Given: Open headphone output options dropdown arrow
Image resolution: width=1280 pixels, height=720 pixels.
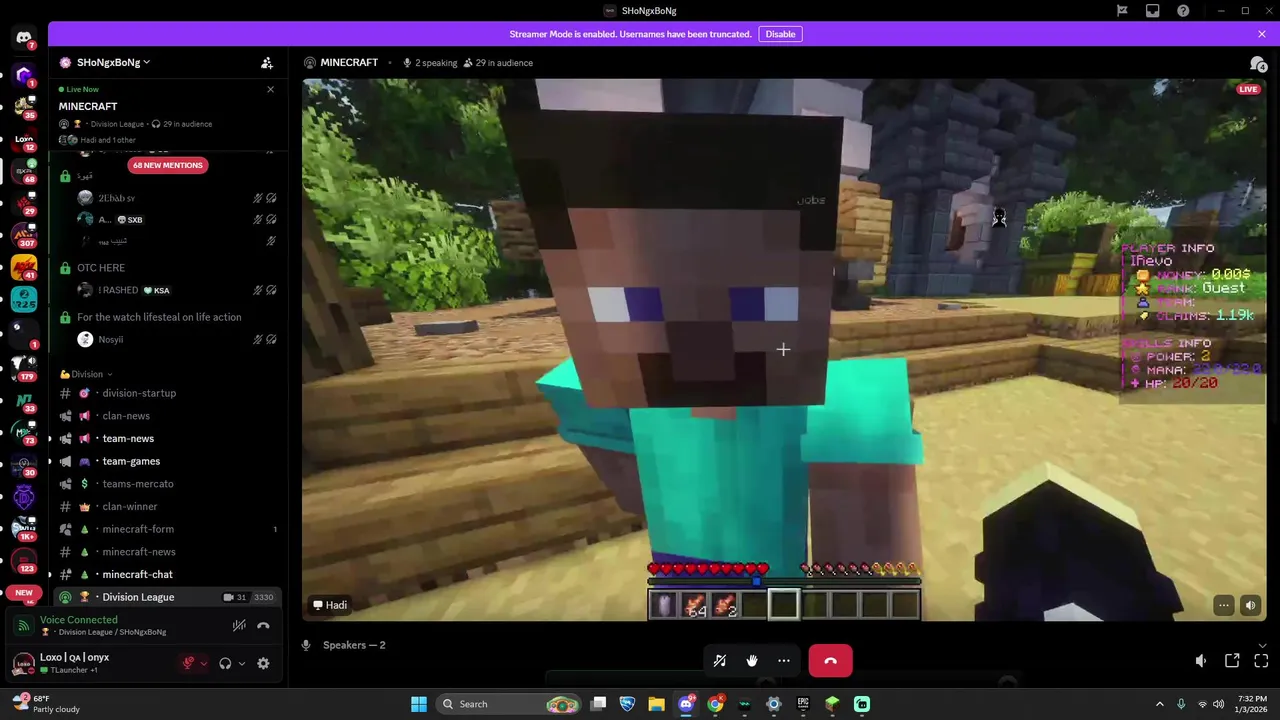Looking at the screenshot, I should pyautogui.click(x=241, y=664).
